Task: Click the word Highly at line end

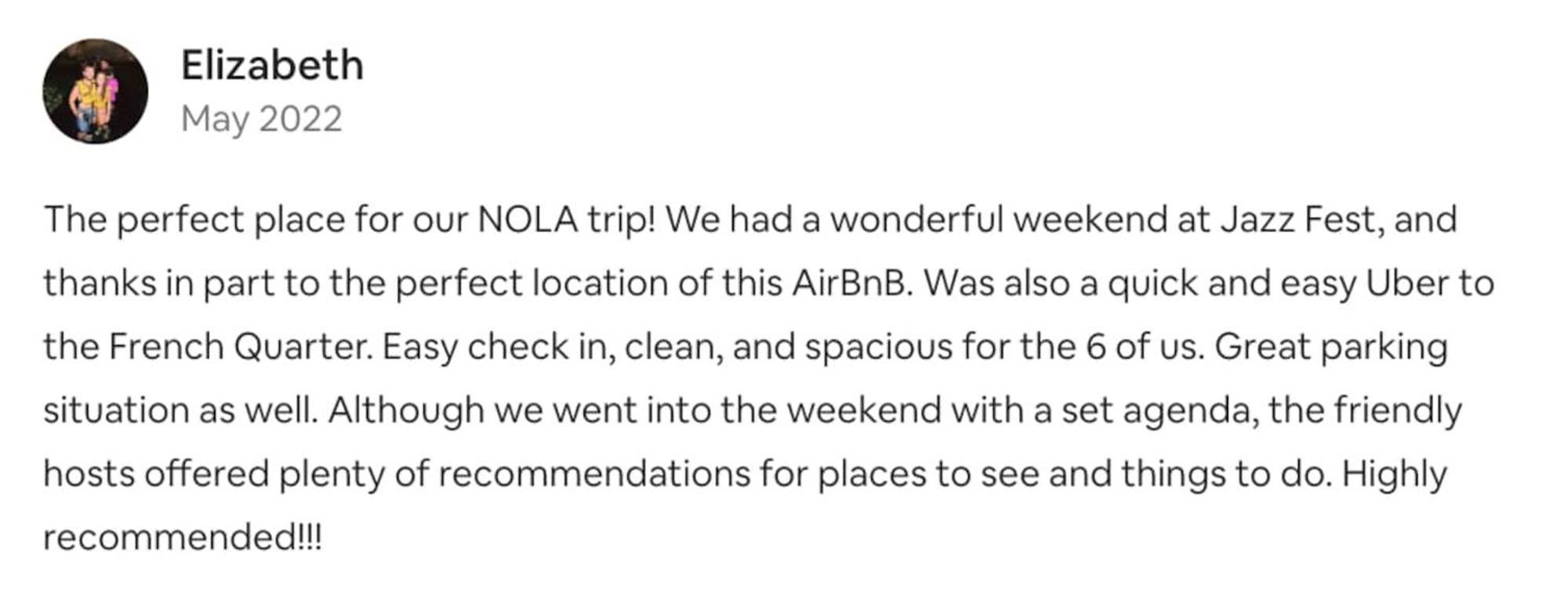Action: pos(1394,474)
